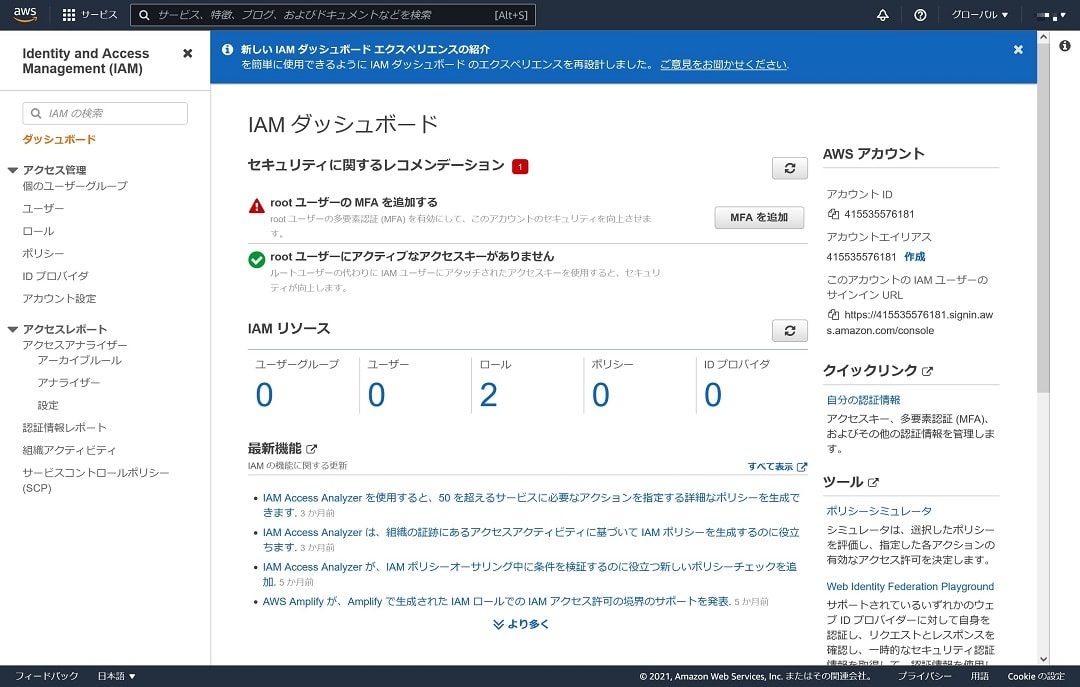Click the info icon in blue banner
The height and width of the screenshot is (687, 1080).
point(227,50)
